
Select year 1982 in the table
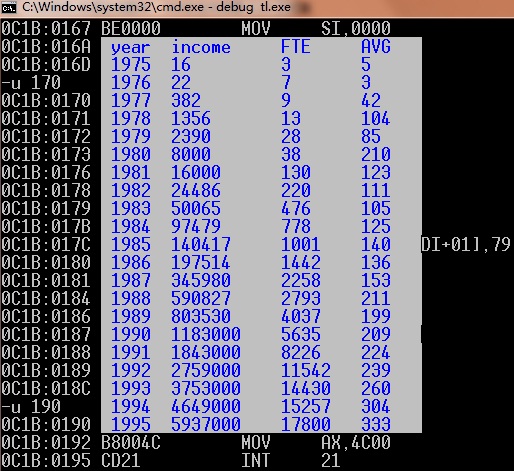pyautogui.click(x=131, y=190)
